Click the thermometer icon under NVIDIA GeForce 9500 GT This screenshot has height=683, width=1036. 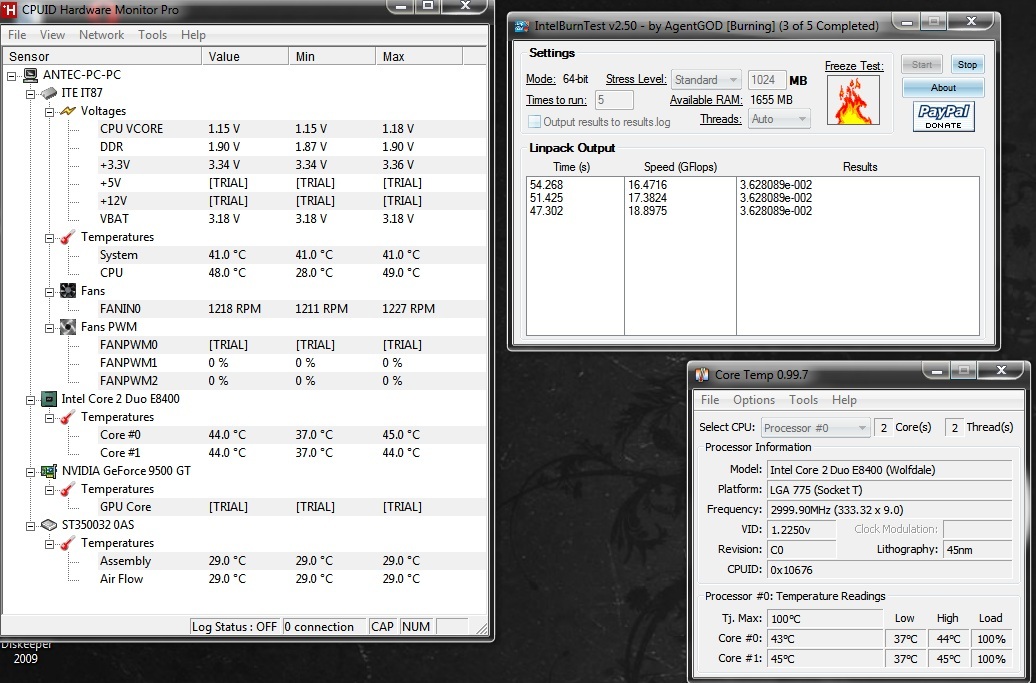[x=68, y=489]
